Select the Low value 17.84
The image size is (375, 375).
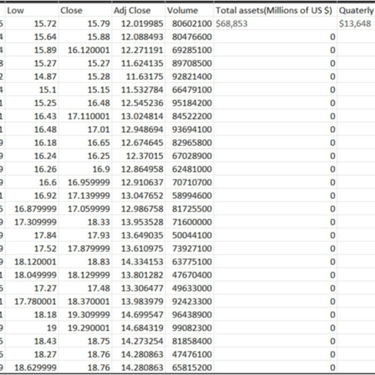[x=45, y=235]
